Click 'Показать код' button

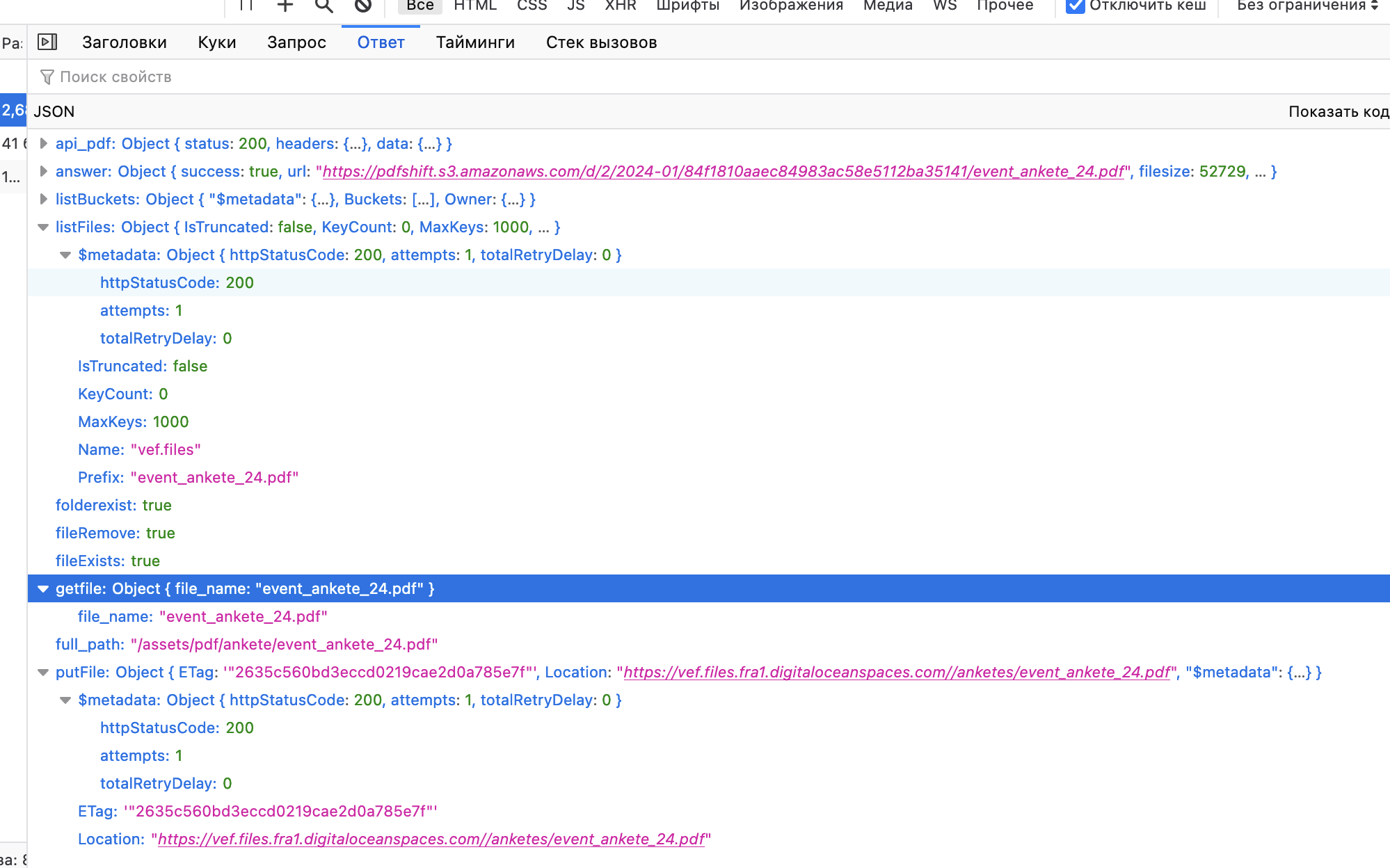1337,111
